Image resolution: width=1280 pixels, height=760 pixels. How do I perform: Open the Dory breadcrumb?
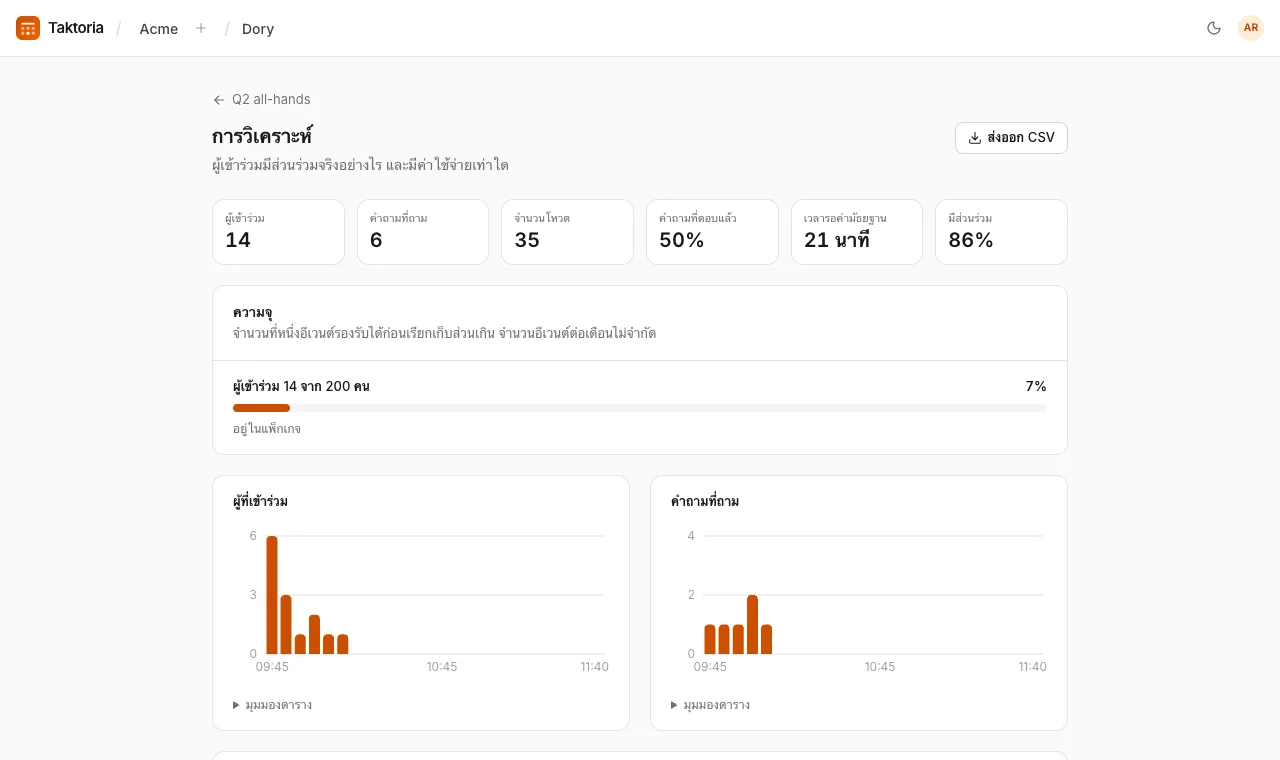[258, 29]
